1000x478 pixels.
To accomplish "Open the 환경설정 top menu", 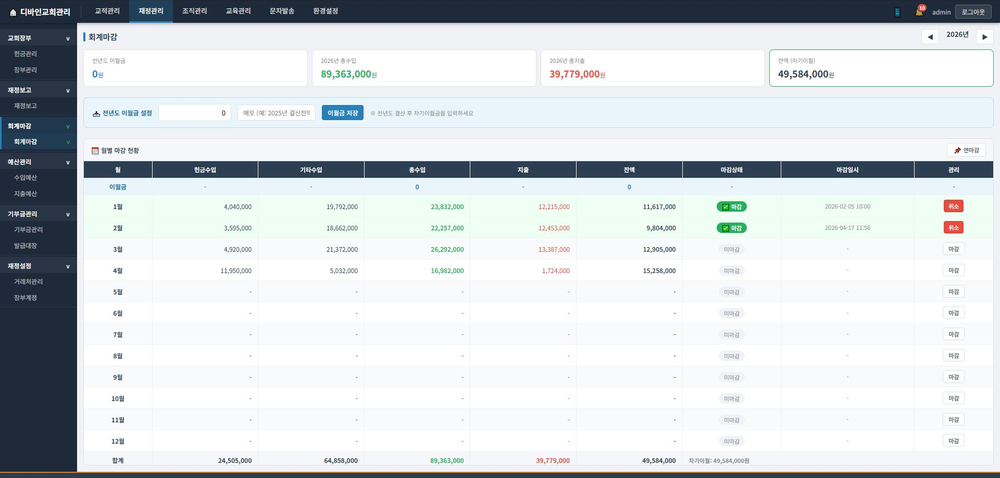I will point(326,11).
